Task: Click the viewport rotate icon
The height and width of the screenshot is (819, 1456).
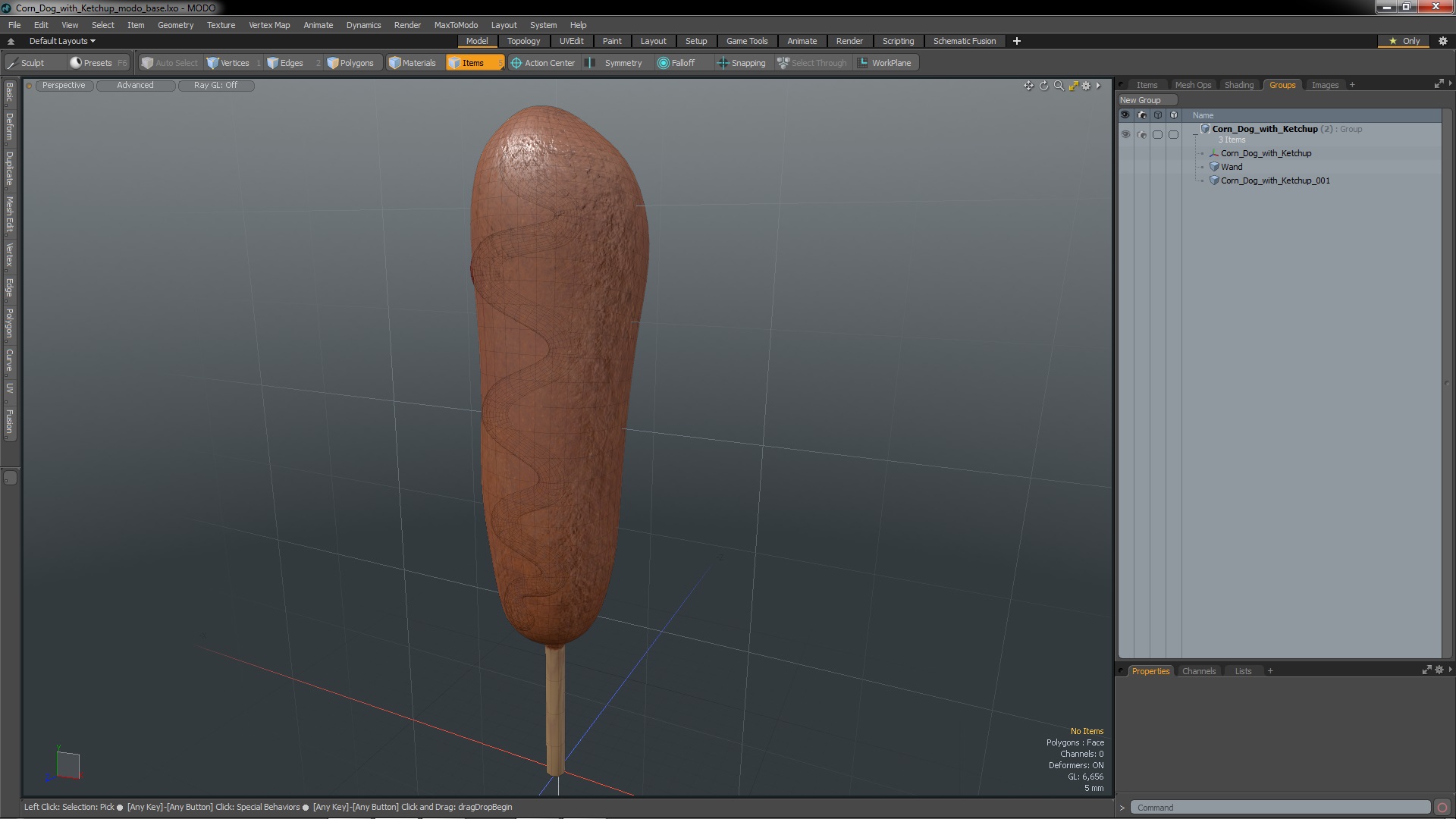Action: pos(1043,86)
